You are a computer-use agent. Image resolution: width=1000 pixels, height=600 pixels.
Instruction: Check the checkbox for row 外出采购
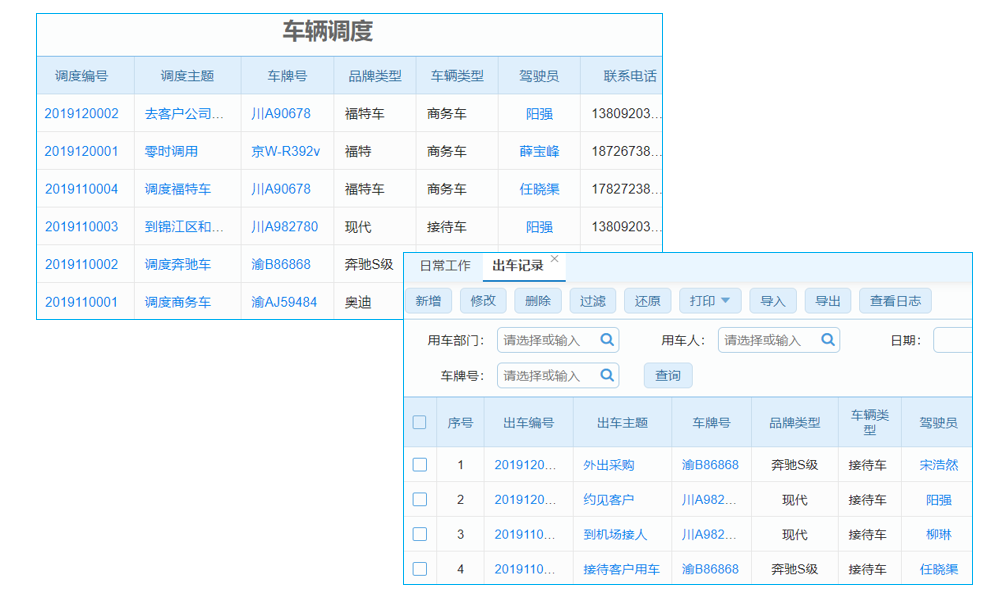420,464
